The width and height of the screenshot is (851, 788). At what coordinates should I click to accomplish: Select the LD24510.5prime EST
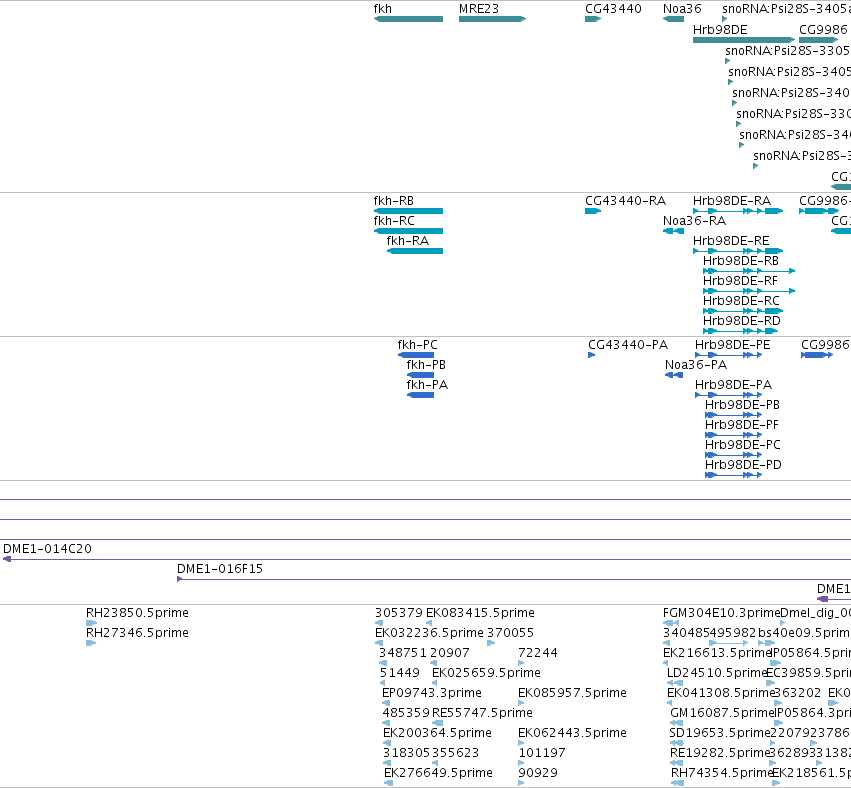pos(675,683)
